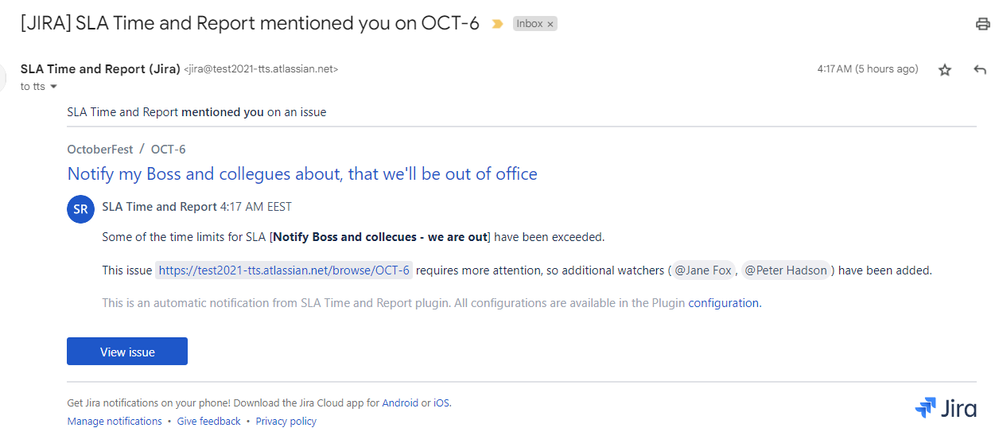Click the print email icon
The height and width of the screenshot is (428, 999).
(982, 24)
